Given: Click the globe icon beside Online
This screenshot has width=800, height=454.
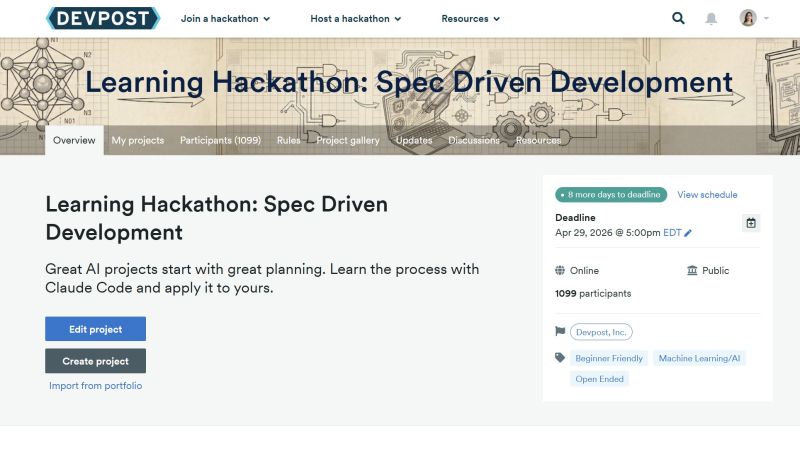Looking at the screenshot, I should (560, 270).
